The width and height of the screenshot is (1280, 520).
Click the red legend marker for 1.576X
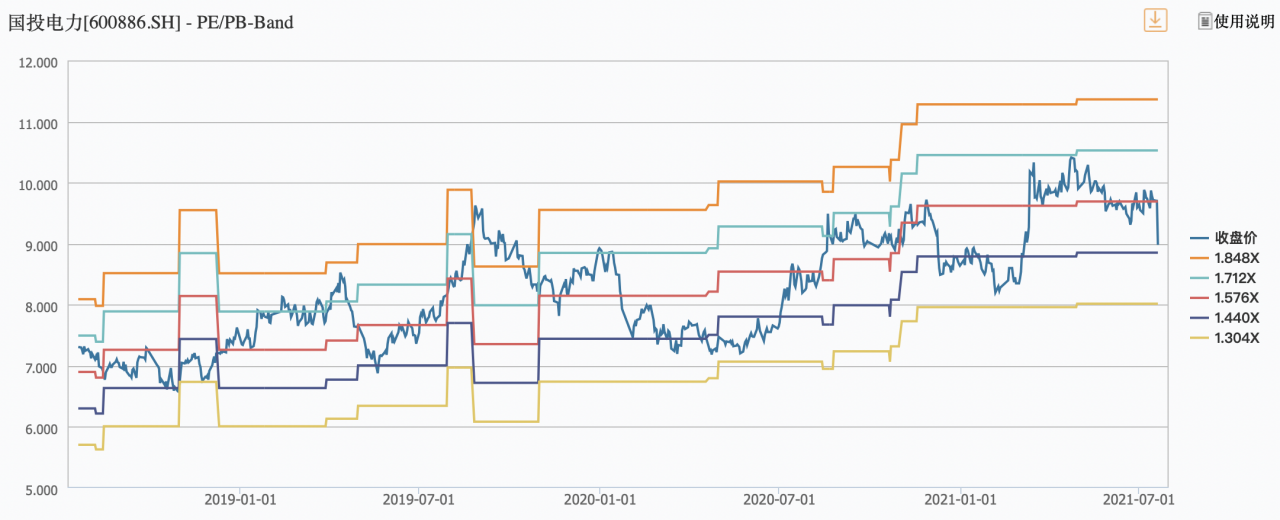tap(1200, 298)
